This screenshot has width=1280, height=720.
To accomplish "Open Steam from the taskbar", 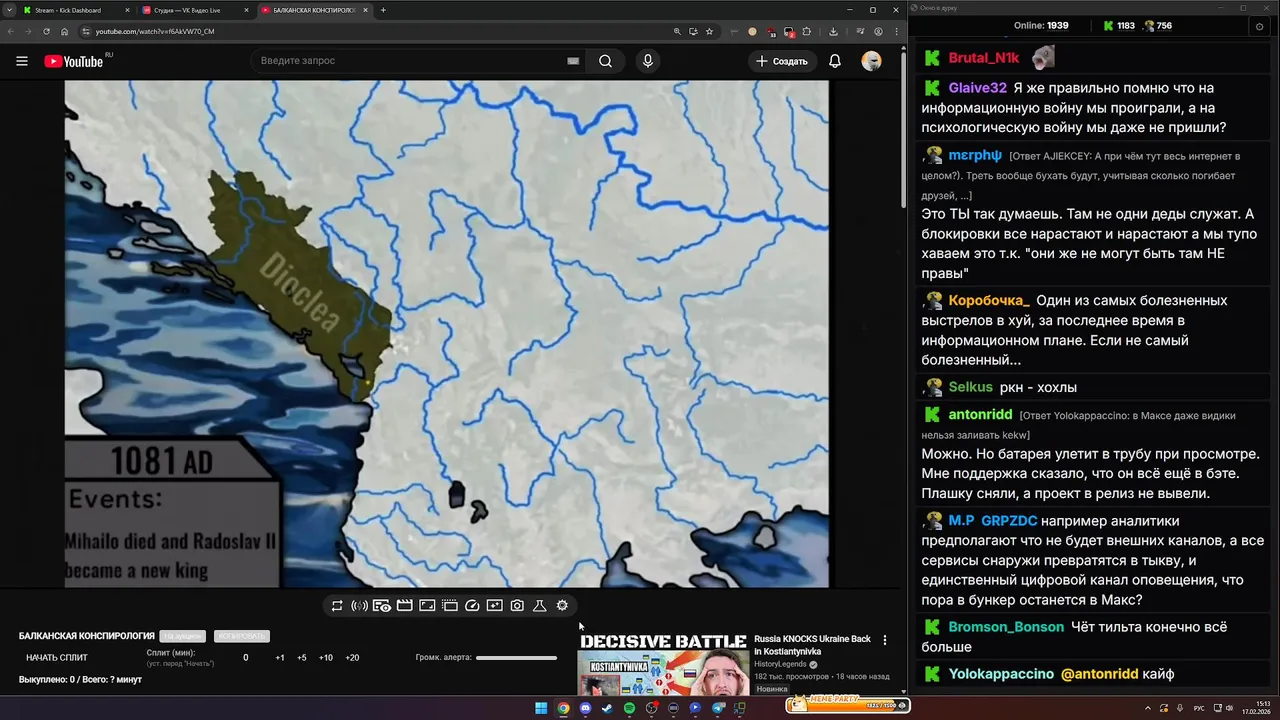I will coord(607,708).
